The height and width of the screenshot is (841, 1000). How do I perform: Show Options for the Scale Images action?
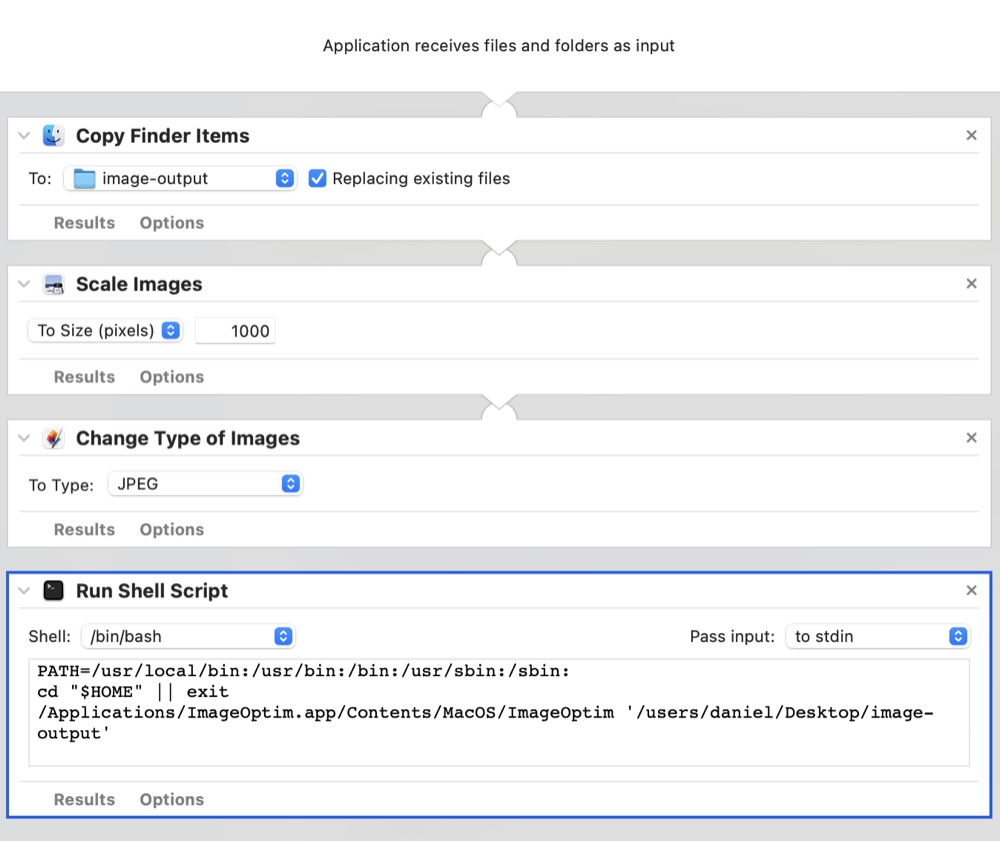pyautogui.click(x=171, y=377)
